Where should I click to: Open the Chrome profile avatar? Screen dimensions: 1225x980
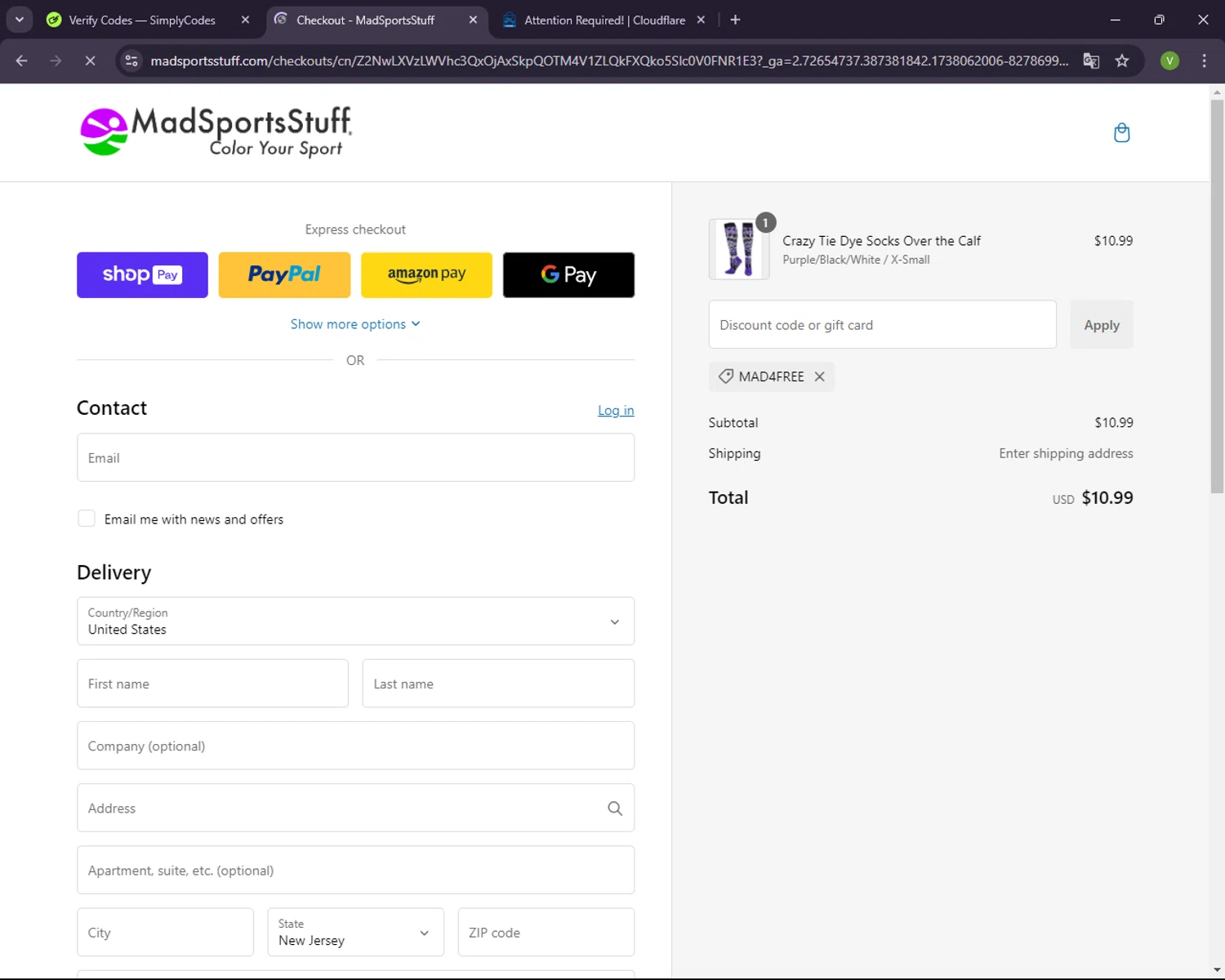1169,60
